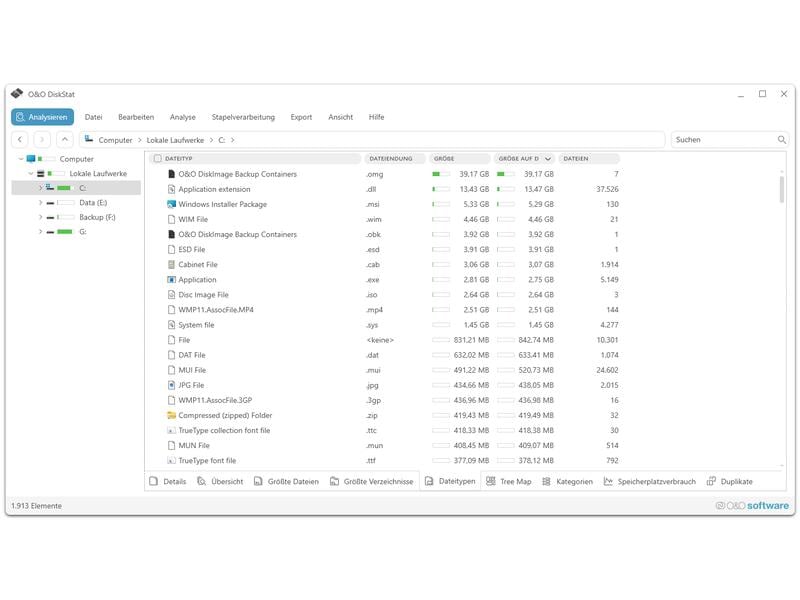Switch to the Details tab
800x600 pixels.
(x=168, y=481)
